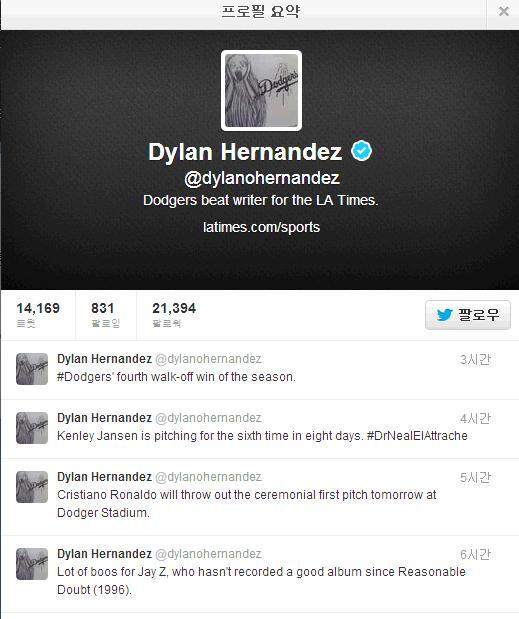Viewport: 519px width, 619px height.
Task: View the 14,169 tweets count tab
Action: [38, 315]
